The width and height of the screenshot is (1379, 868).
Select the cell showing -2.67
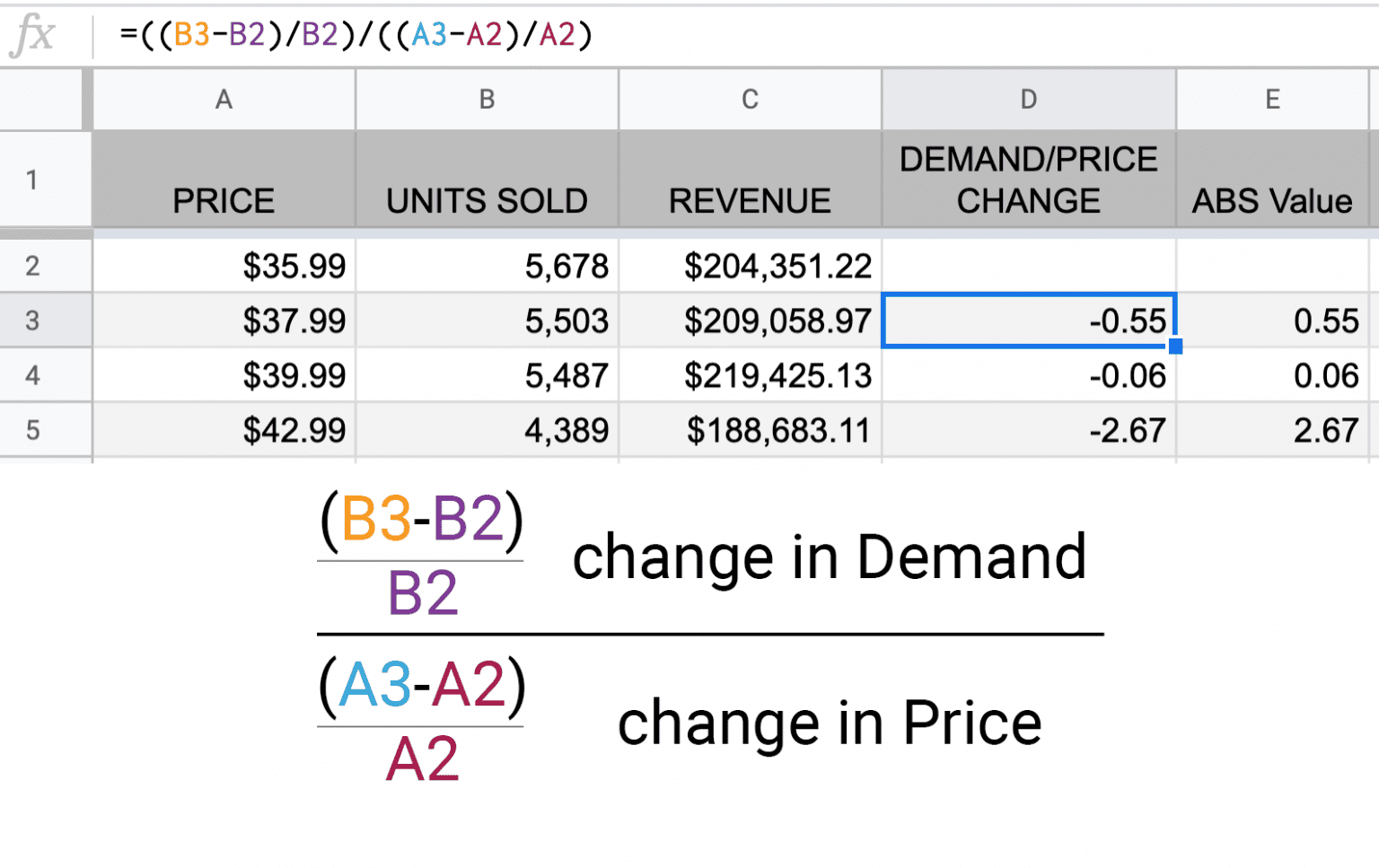point(1028,430)
